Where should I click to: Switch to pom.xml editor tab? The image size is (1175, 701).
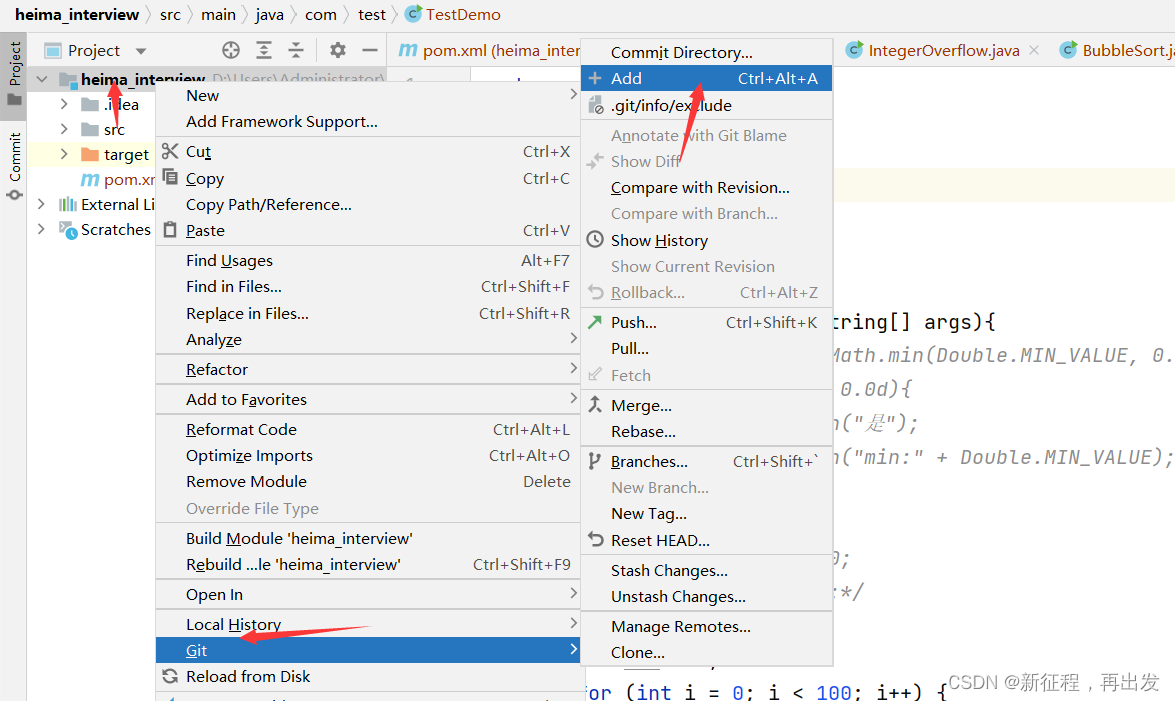[x=489, y=50]
